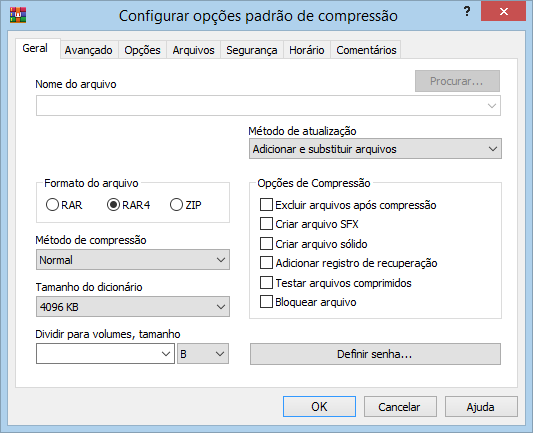533x433 pixels.
Task: Click the Definir senha button
Action: coord(375,354)
